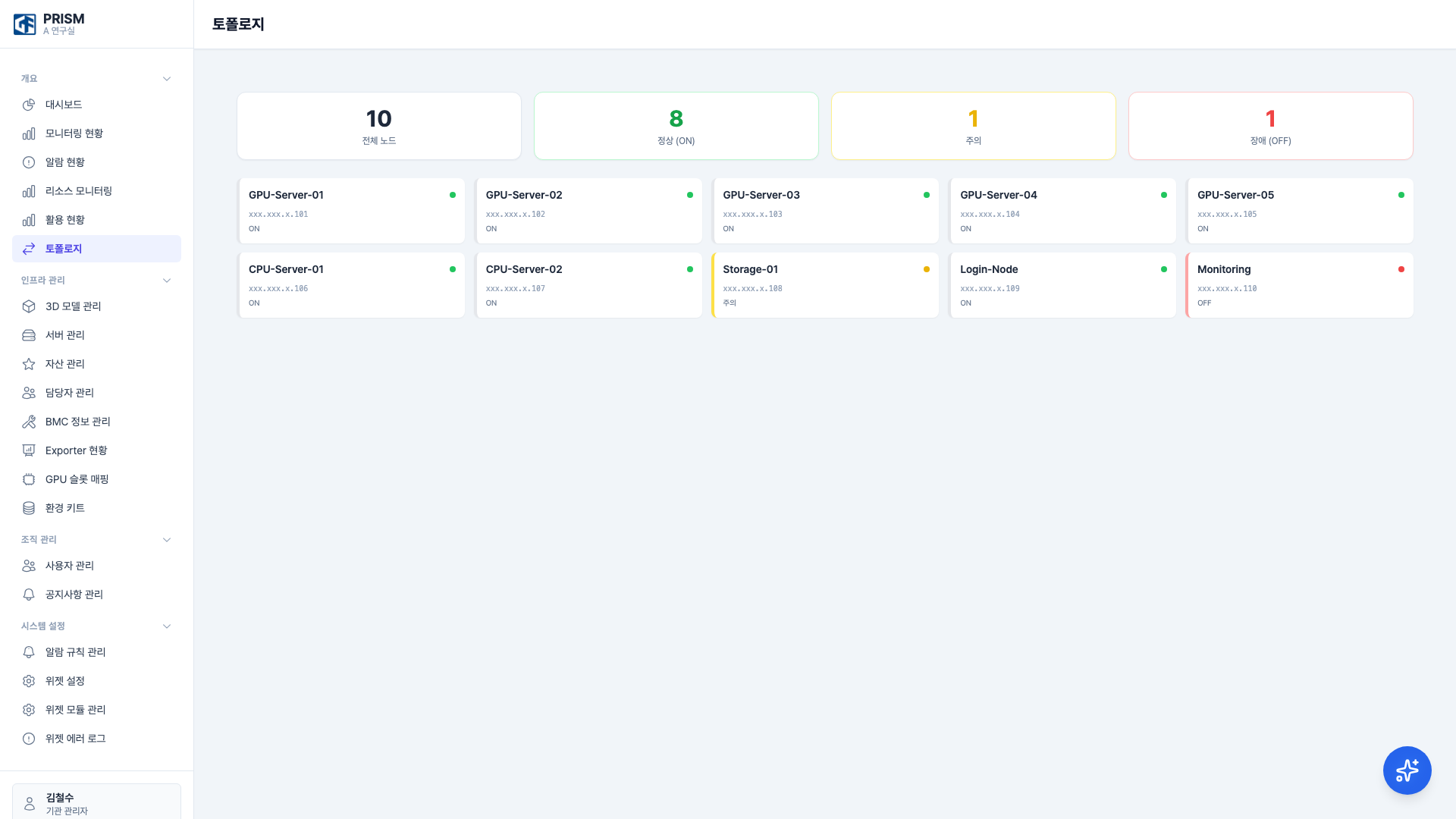Select the GPU-Server-04 node card
This screenshot has height=819, width=1456.
[1062, 211]
